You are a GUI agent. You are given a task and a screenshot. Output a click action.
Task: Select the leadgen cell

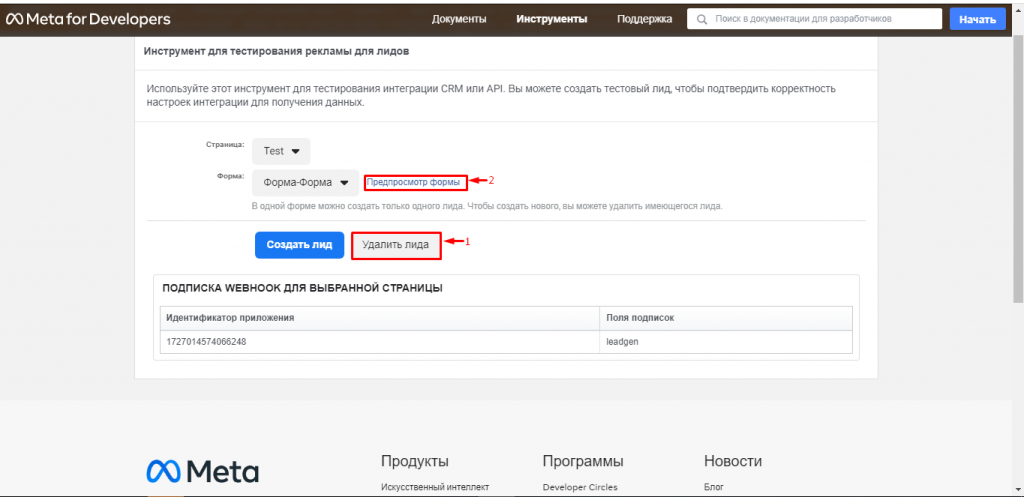coord(726,342)
